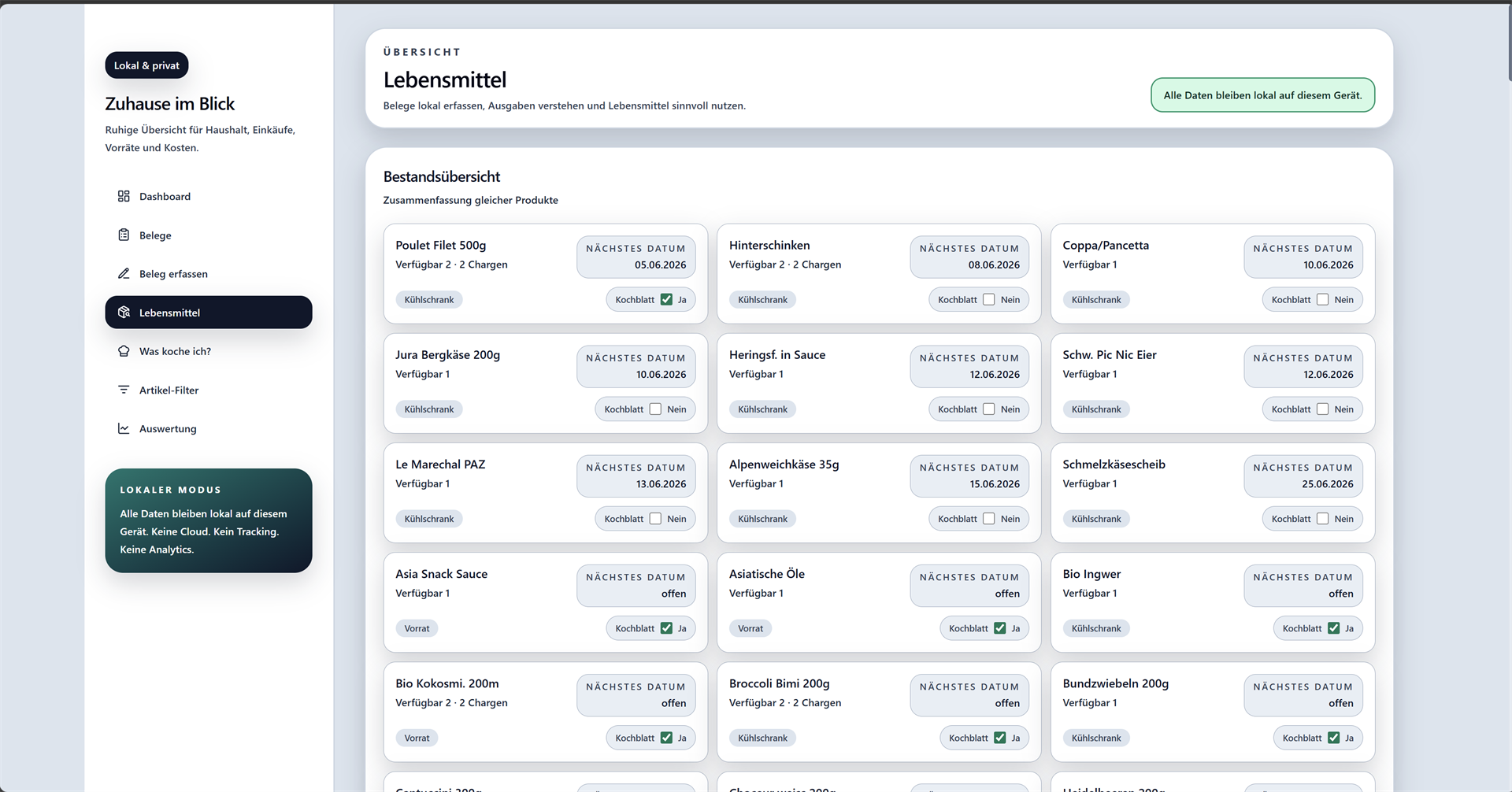Click the Auswertung chart icon
The image size is (1512, 792).
coord(124,428)
